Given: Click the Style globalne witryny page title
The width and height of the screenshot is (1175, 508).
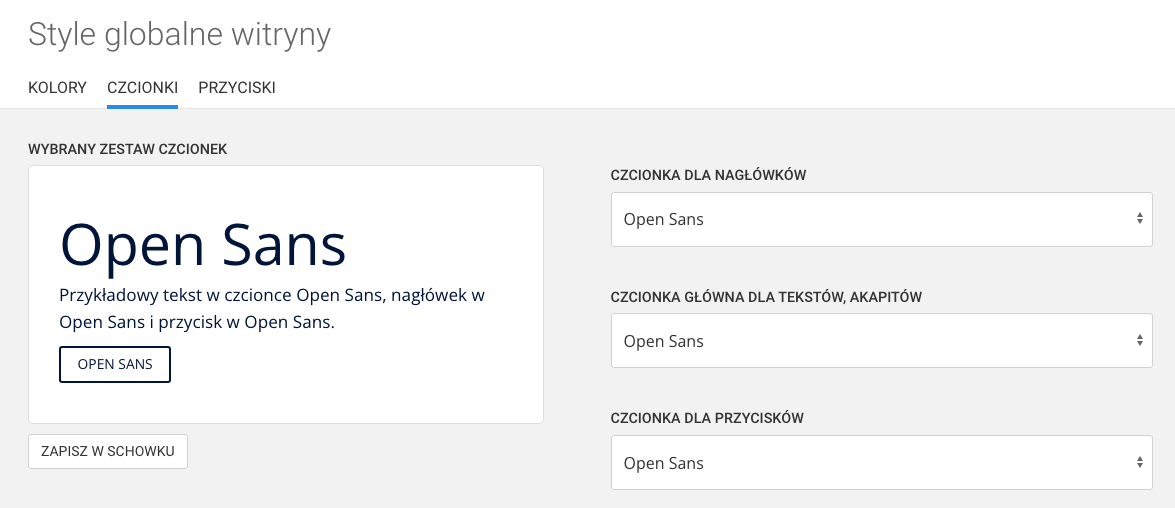Looking at the screenshot, I should click(179, 35).
